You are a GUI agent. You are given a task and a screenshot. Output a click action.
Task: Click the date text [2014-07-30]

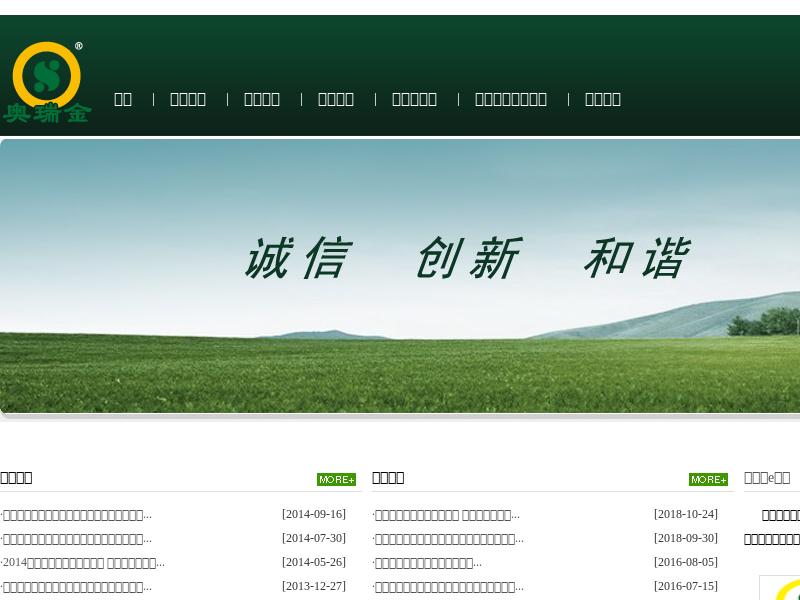coord(314,538)
